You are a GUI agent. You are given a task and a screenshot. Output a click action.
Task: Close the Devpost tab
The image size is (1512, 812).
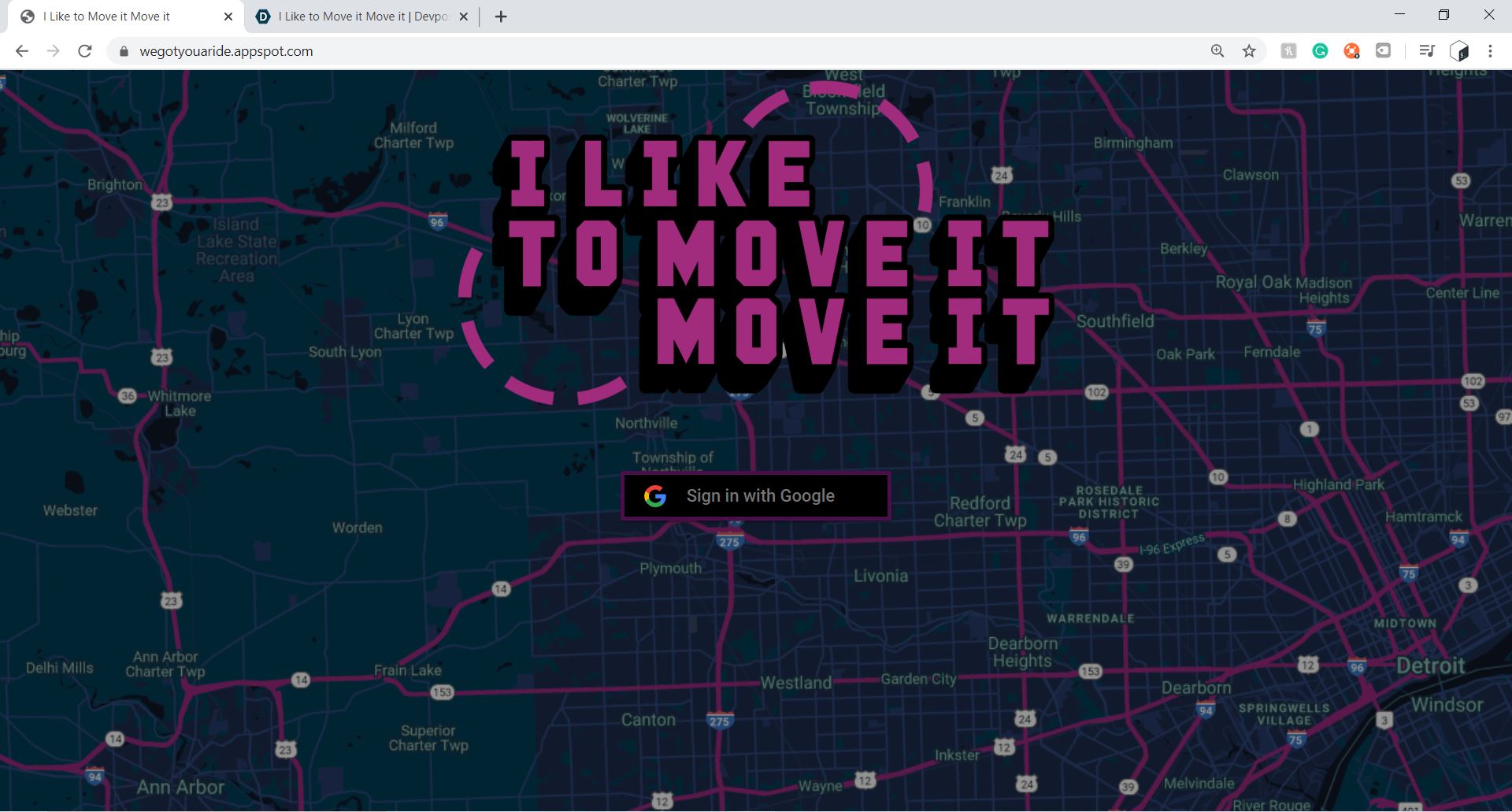pos(464,17)
